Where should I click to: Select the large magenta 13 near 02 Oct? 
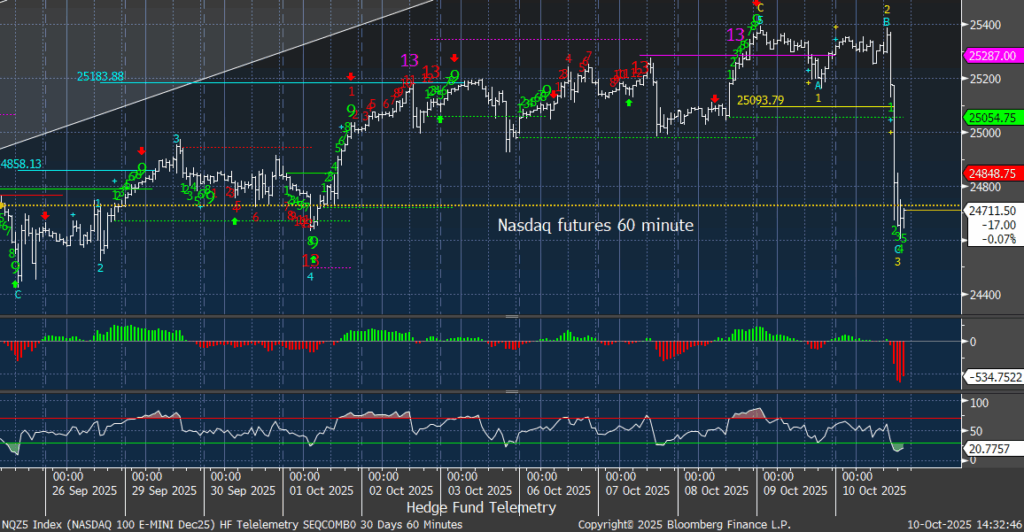click(409, 60)
